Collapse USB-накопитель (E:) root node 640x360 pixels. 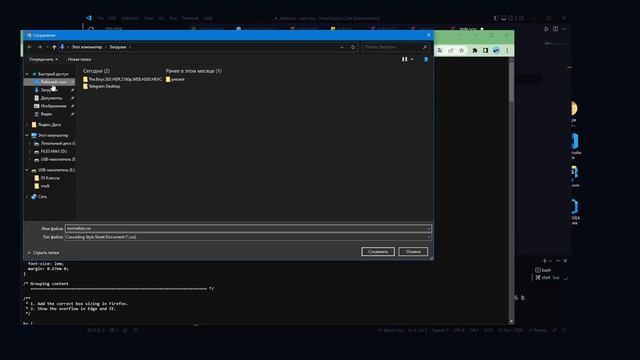pos(27,170)
